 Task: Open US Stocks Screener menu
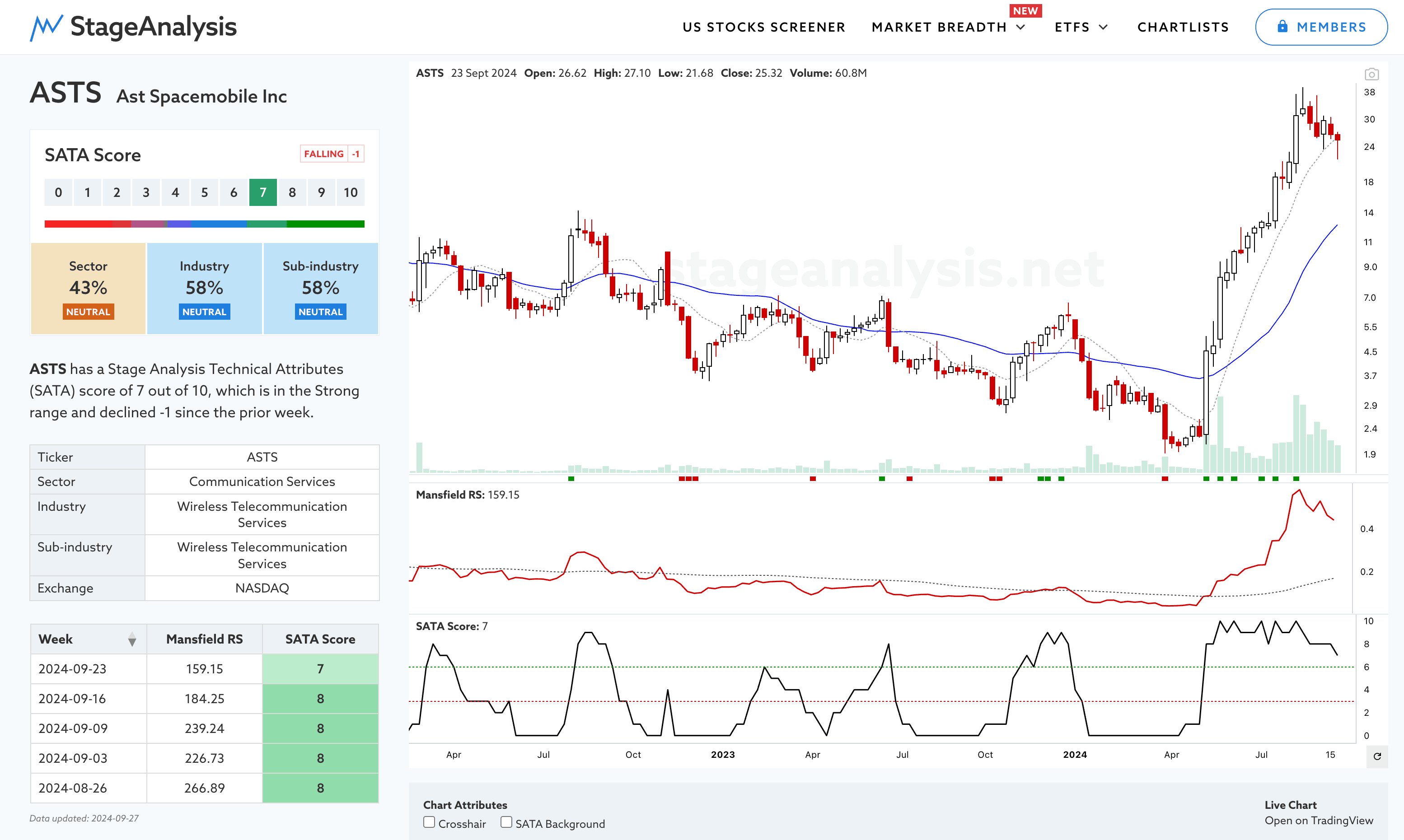(x=764, y=27)
